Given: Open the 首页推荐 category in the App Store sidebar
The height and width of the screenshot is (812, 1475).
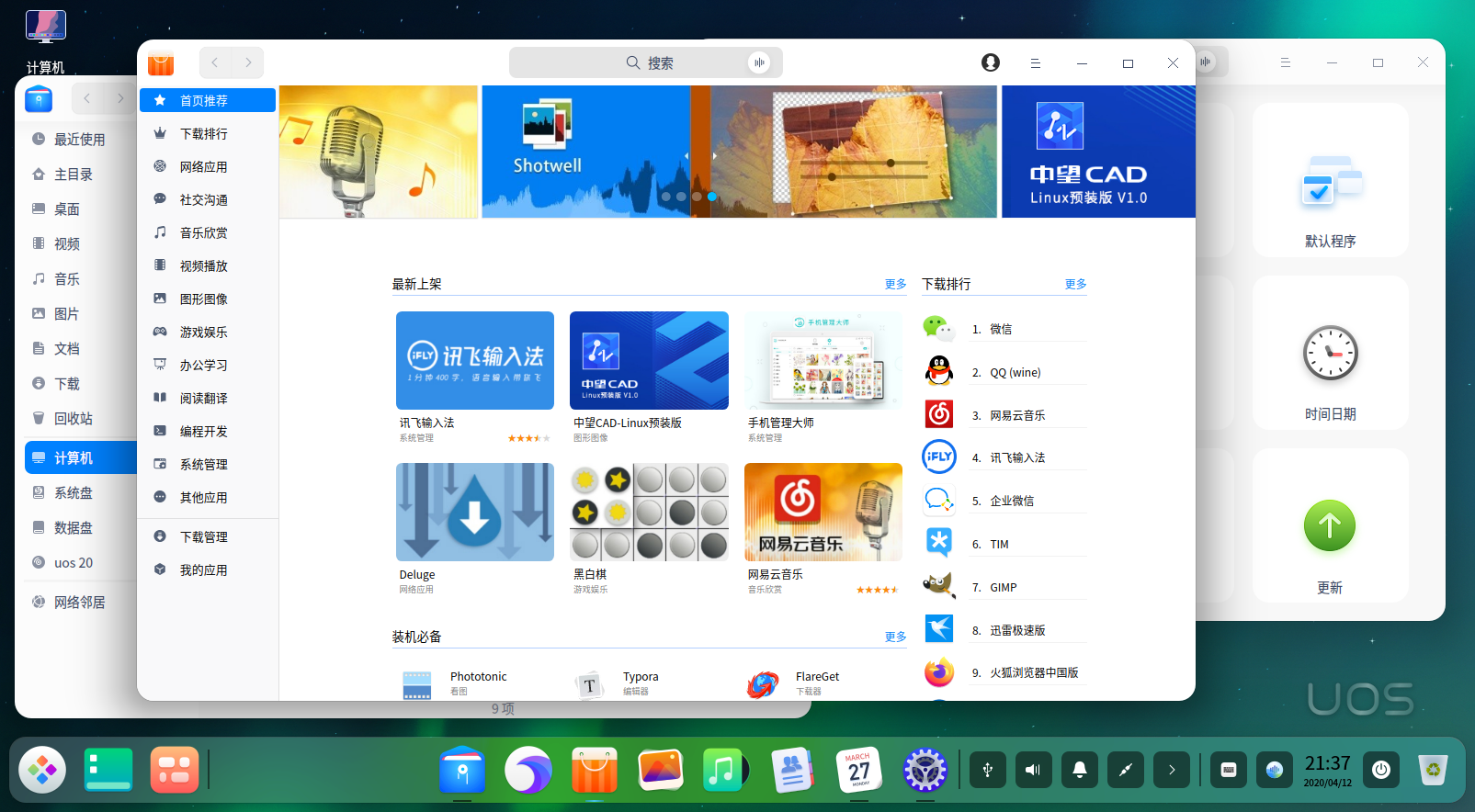Looking at the screenshot, I should [x=208, y=100].
